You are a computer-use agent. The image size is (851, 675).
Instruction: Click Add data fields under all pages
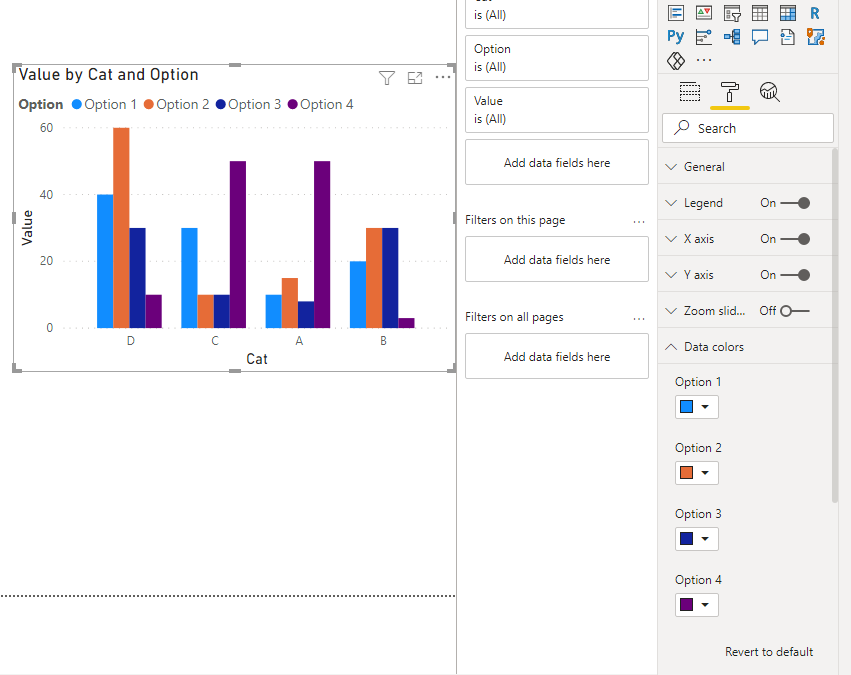tap(557, 356)
